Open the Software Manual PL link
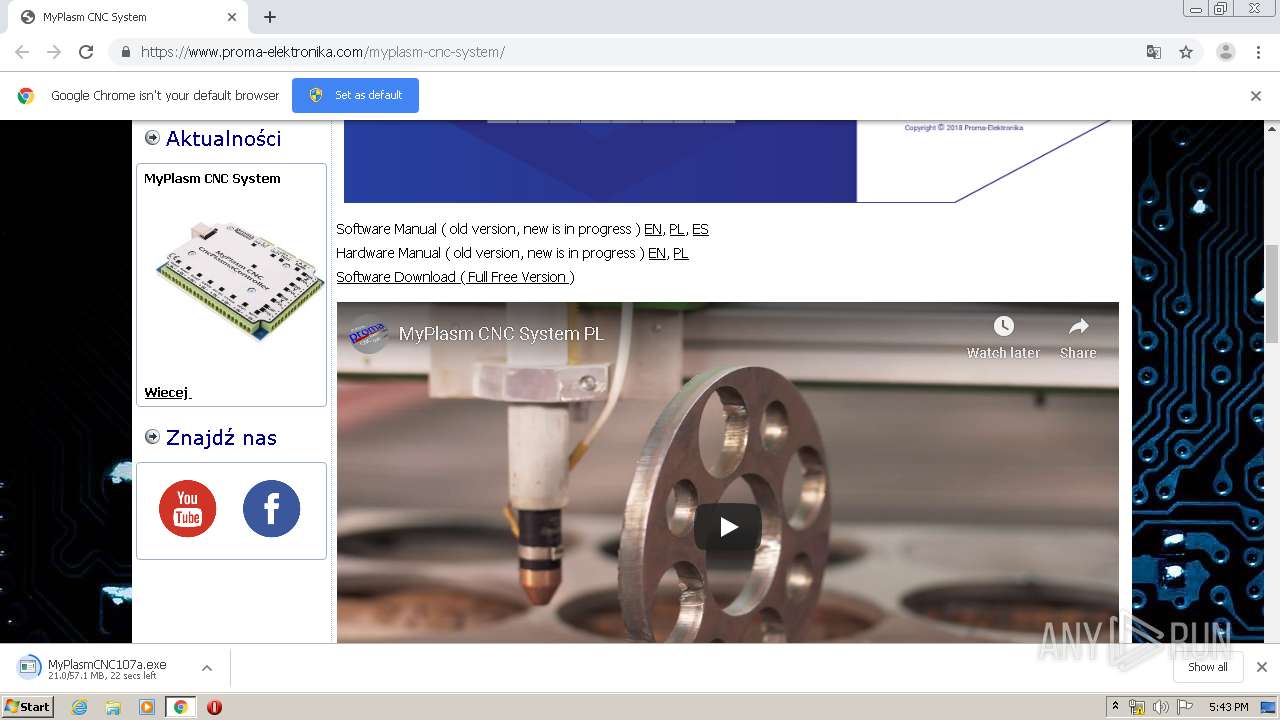Viewport: 1280px width, 720px height. click(677, 229)
